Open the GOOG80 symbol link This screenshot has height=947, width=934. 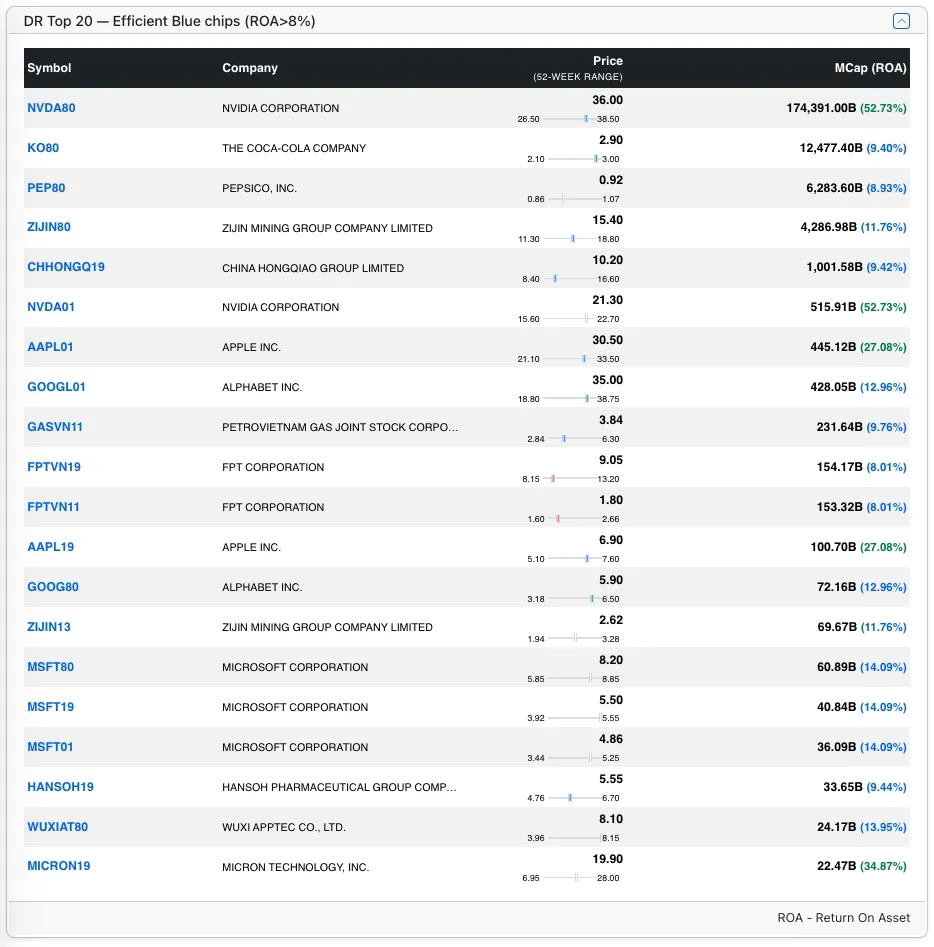53,587
